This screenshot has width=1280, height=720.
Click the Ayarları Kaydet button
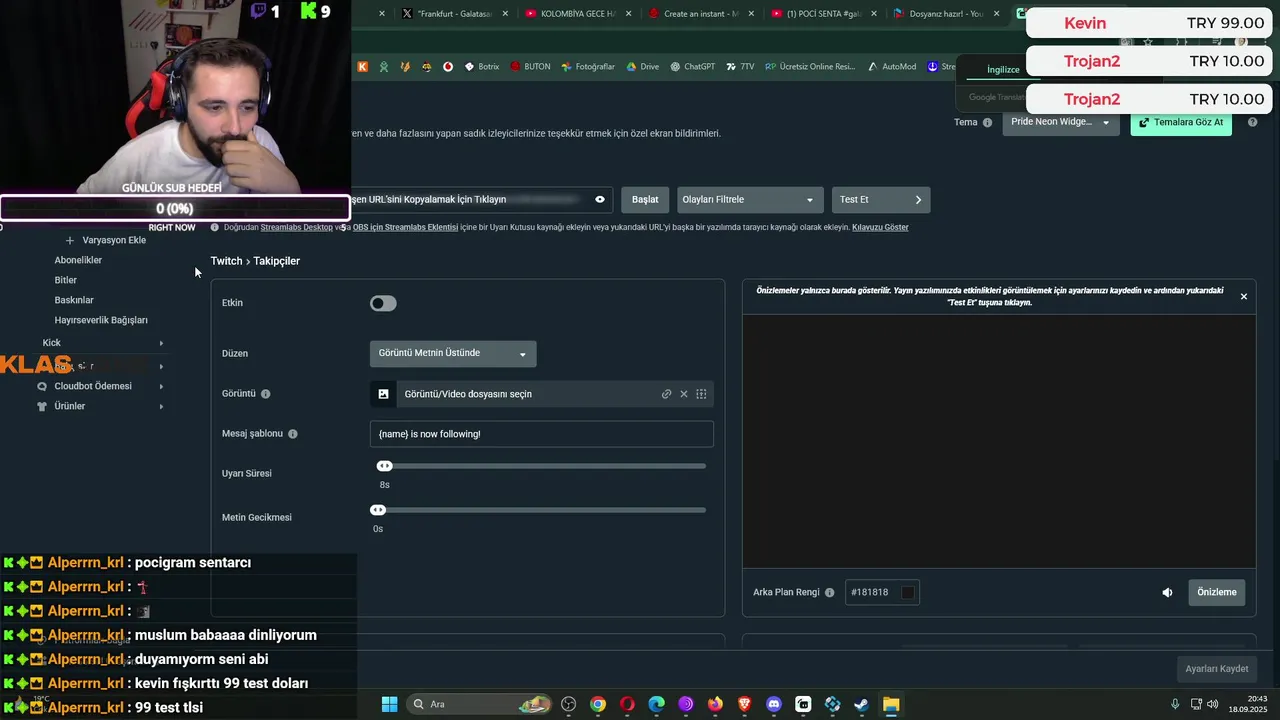[1217, 669]
